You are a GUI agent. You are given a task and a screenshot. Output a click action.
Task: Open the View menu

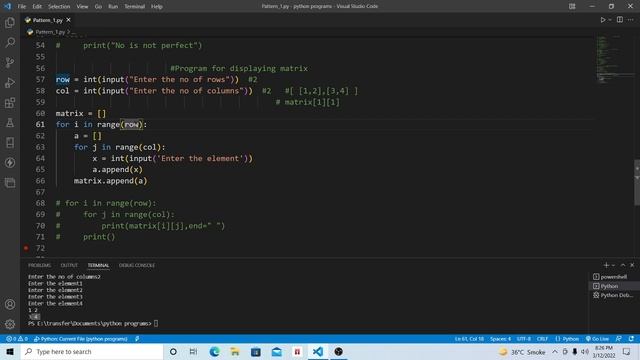(x=82, y=7)
